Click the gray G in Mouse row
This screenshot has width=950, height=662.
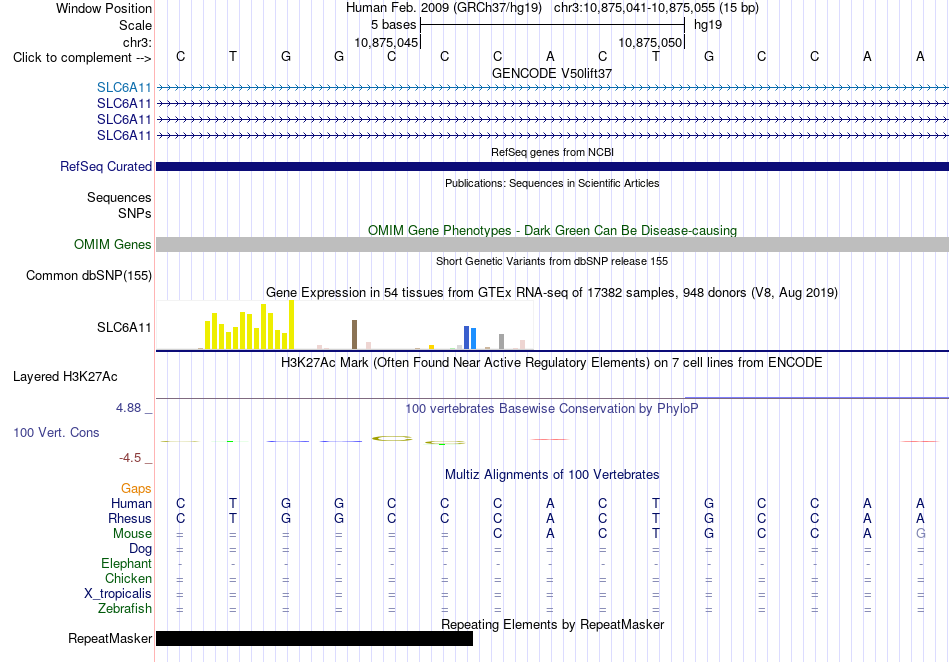coord(920,534)
